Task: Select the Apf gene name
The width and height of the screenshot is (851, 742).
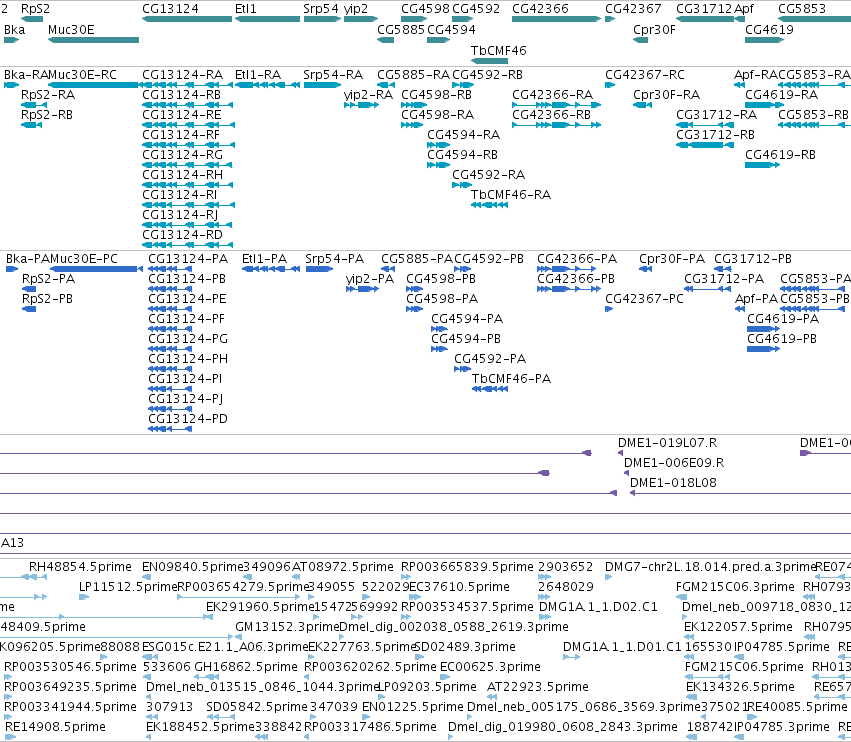Action: [744, 9]
